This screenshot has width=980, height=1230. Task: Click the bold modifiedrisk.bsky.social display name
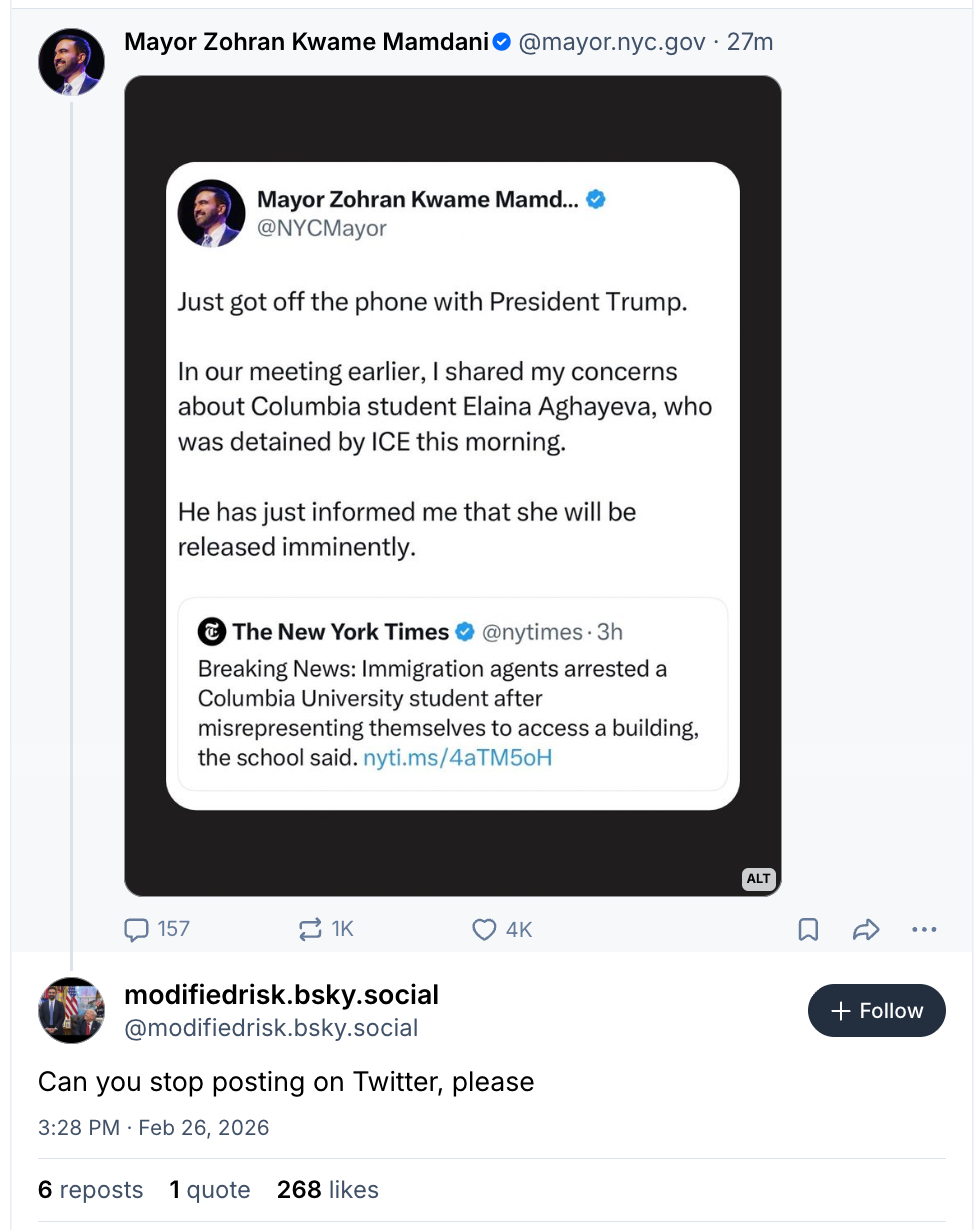pyautogui.click(x=281, y=995)
